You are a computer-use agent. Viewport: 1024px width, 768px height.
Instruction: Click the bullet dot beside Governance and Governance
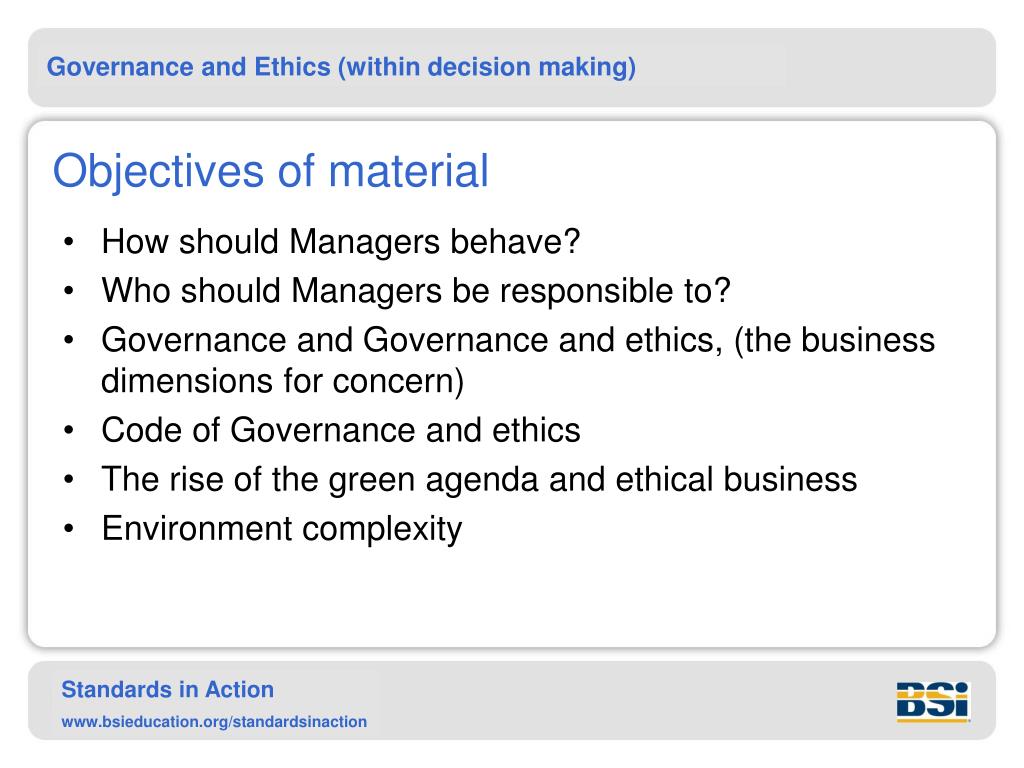(69, 340)
